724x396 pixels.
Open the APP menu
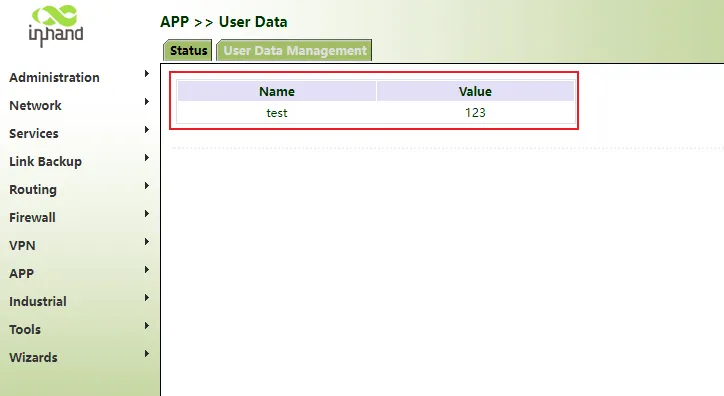21,274
